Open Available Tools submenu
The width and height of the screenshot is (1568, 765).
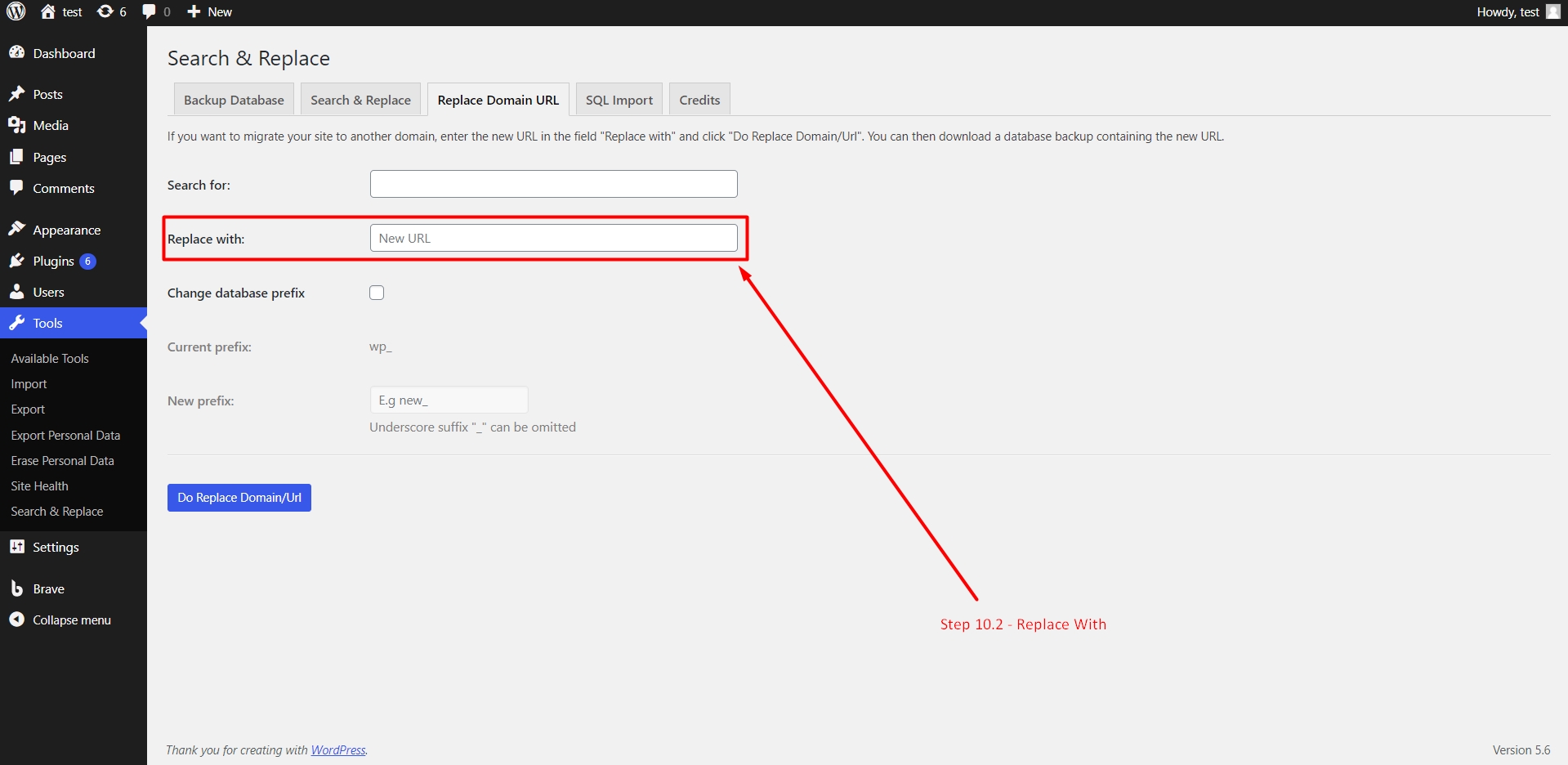tap(50, 358)
